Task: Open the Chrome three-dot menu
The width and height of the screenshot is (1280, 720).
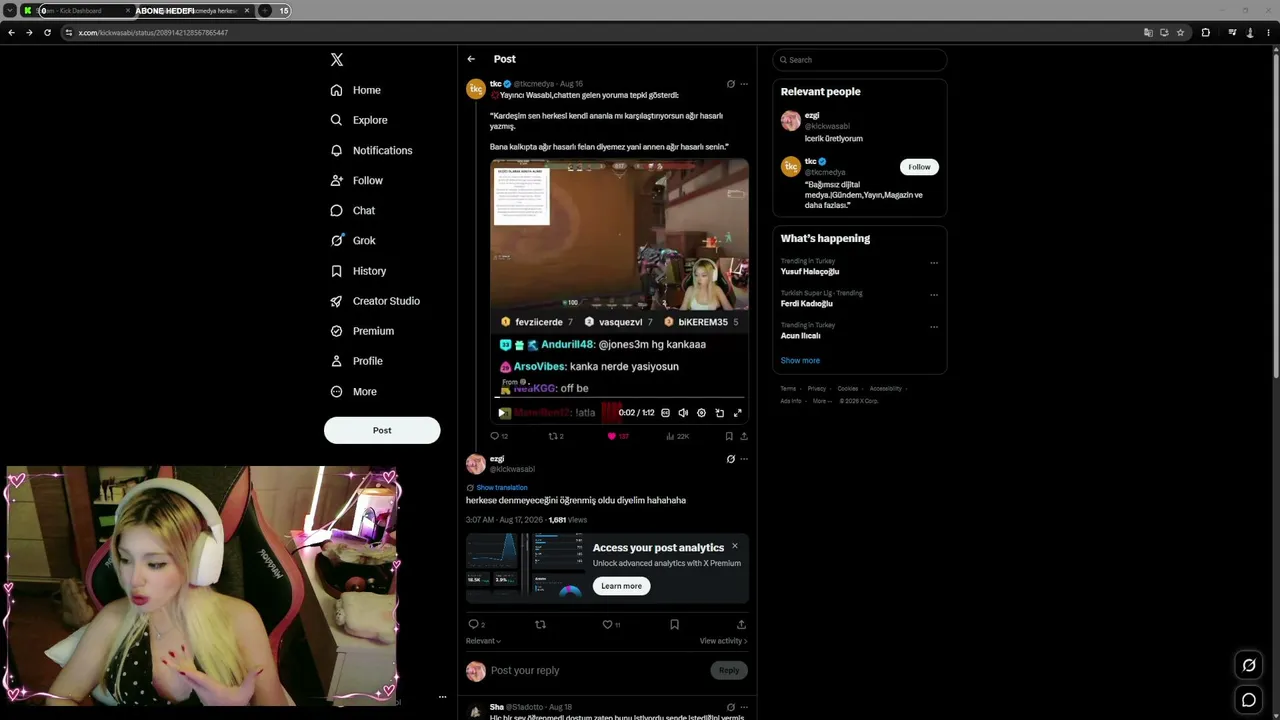Action: (x=1266, y=32)
